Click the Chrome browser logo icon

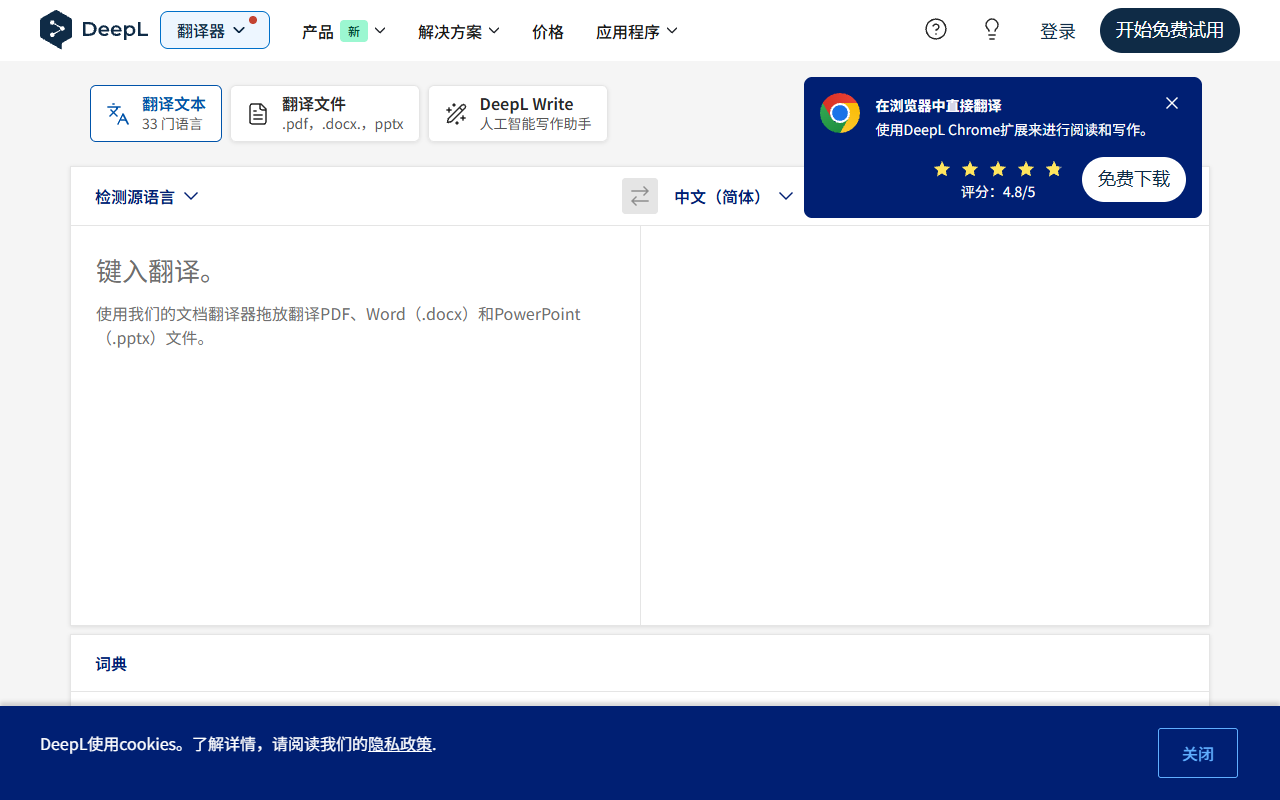click(x=840, y=113)
